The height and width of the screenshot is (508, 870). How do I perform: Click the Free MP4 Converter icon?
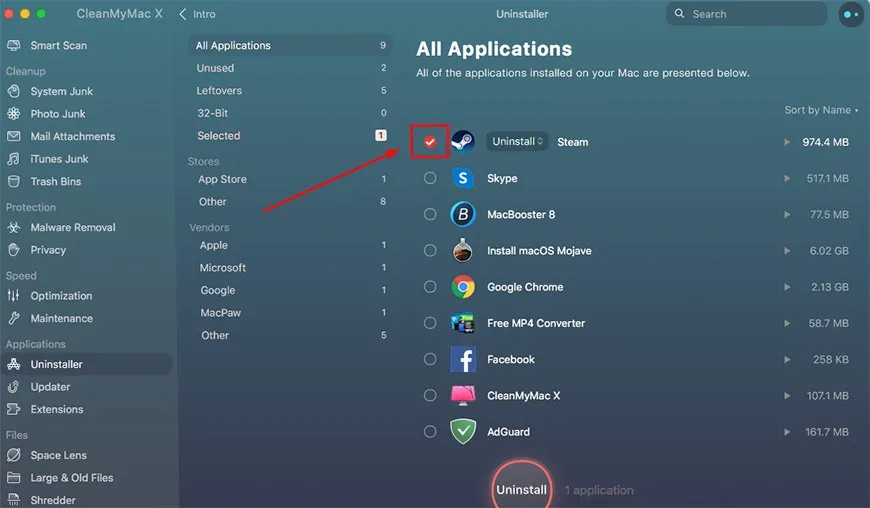[x=463, y=323]
